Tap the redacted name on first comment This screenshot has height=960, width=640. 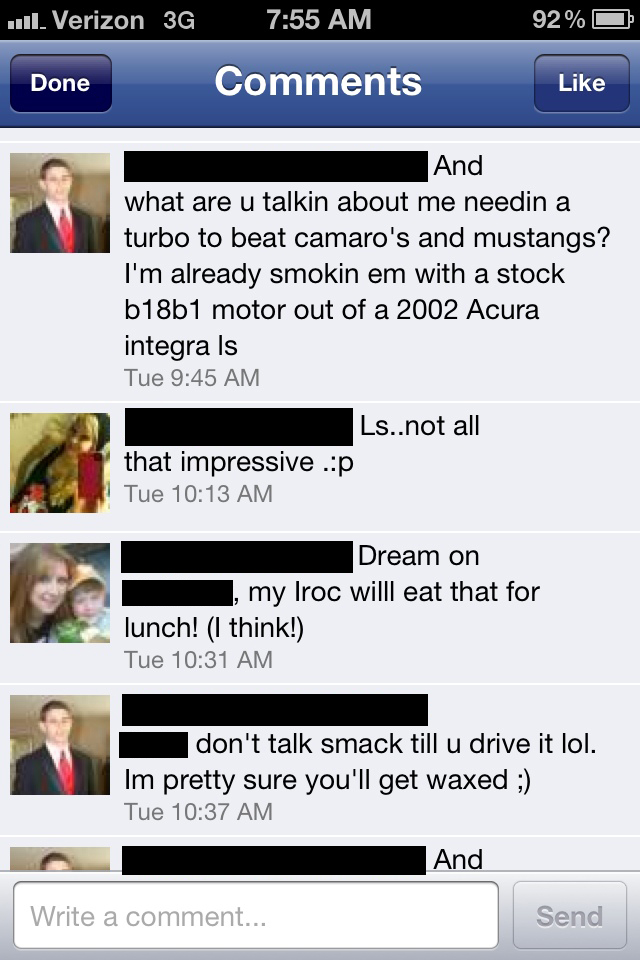coord(276,166)
